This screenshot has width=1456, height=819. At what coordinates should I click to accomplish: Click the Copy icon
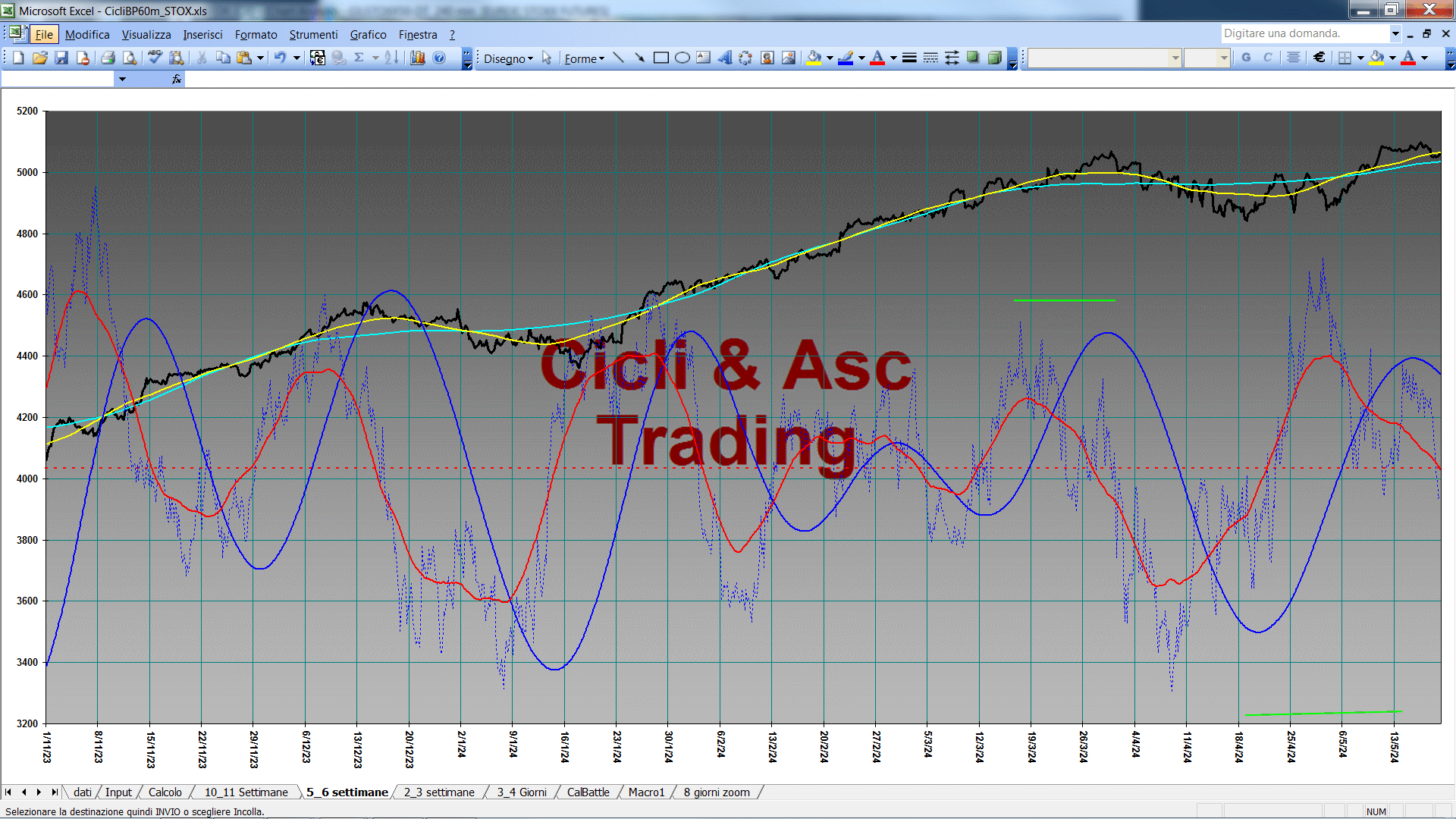pos(223,58)
